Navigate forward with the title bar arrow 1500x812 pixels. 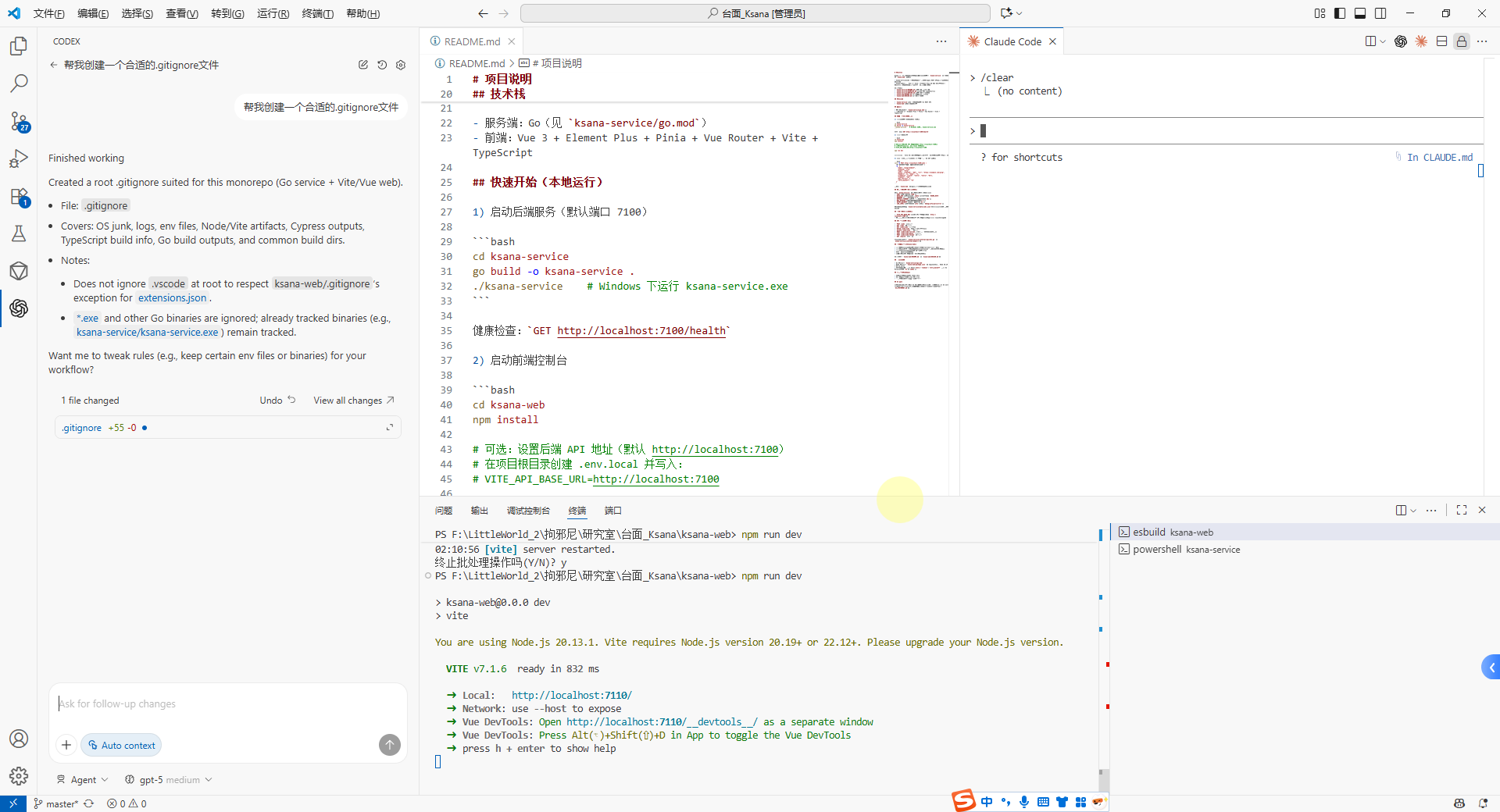tap(503, 13)
